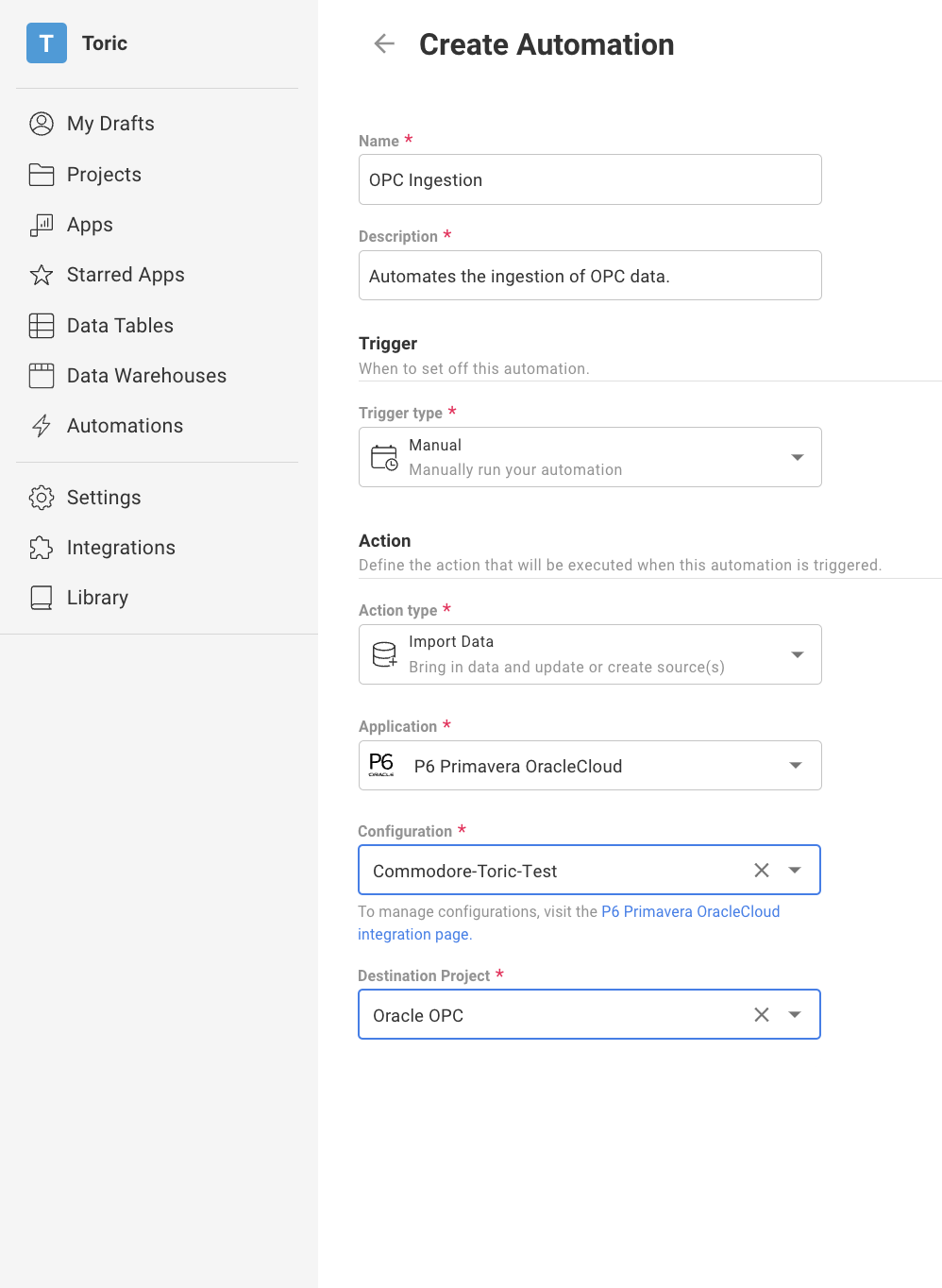942x1288 pixels.
Task: Open the Destination Project dropdown arrow
Action: click(795, 1015)
